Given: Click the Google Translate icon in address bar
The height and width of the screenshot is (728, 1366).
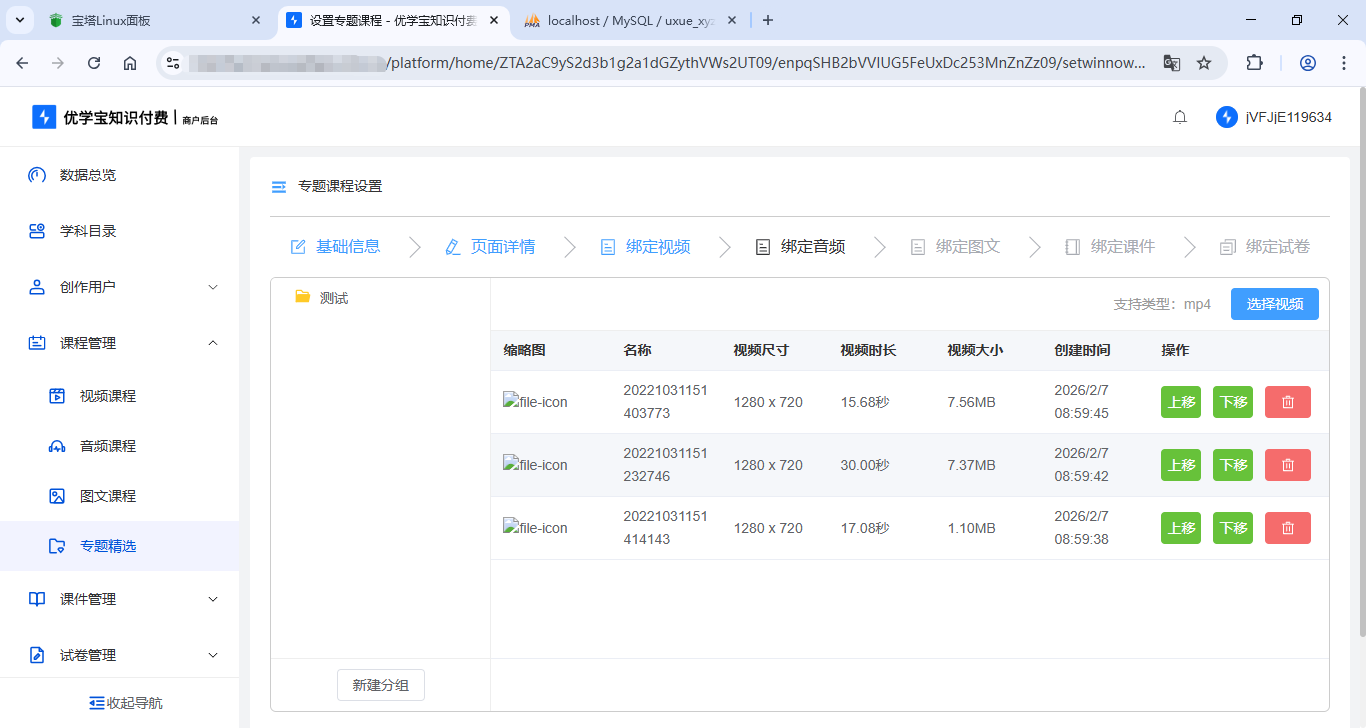Looking at the screenshot, I should pos(1171,63).
